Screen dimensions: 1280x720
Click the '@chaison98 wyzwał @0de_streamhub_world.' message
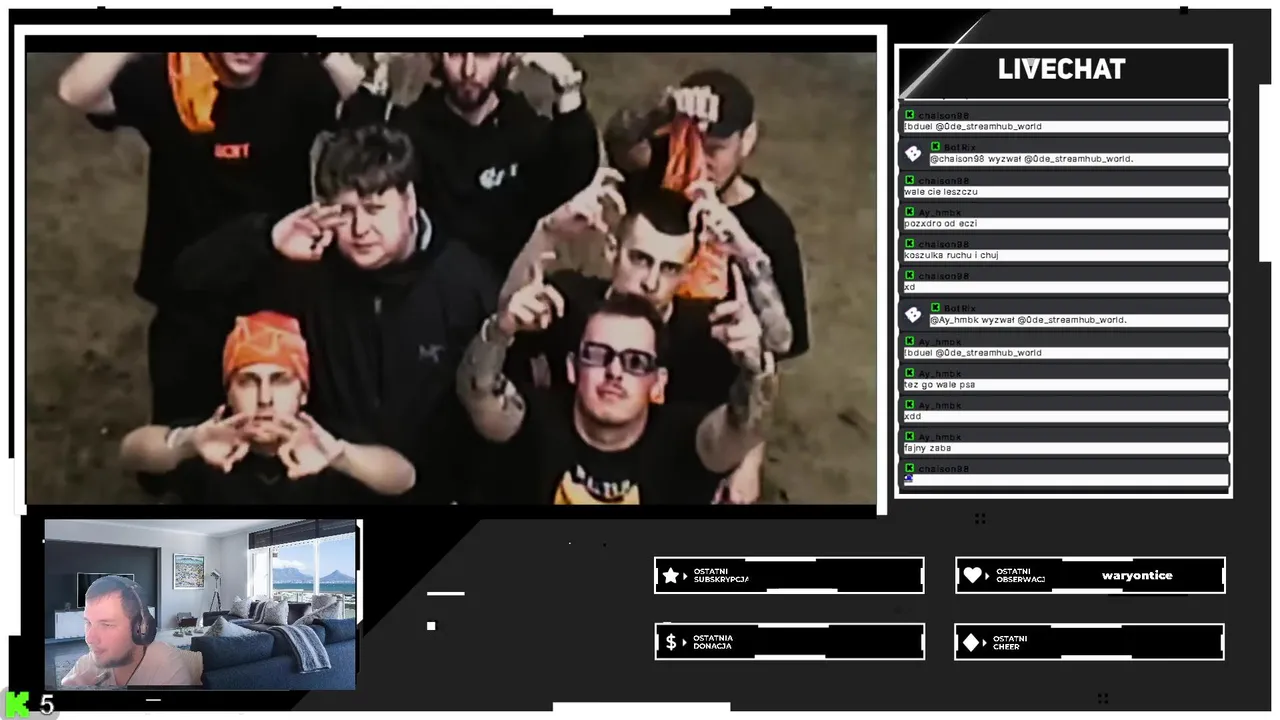pos(1031,159)
